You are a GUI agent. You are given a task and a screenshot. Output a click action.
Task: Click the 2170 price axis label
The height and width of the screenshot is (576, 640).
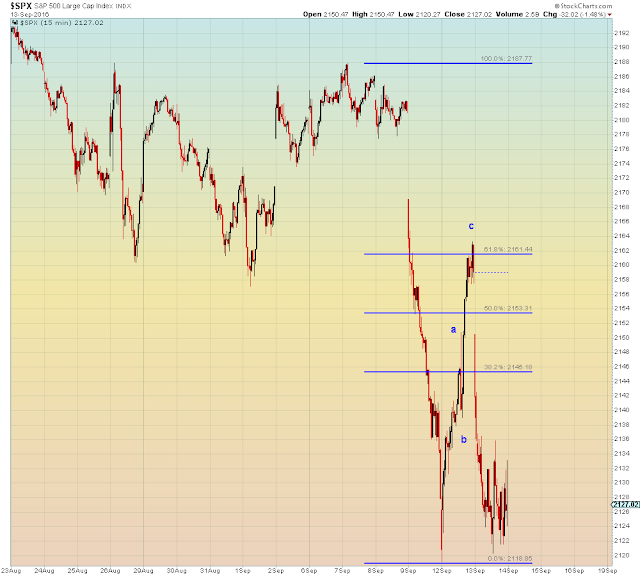[622, 192]
